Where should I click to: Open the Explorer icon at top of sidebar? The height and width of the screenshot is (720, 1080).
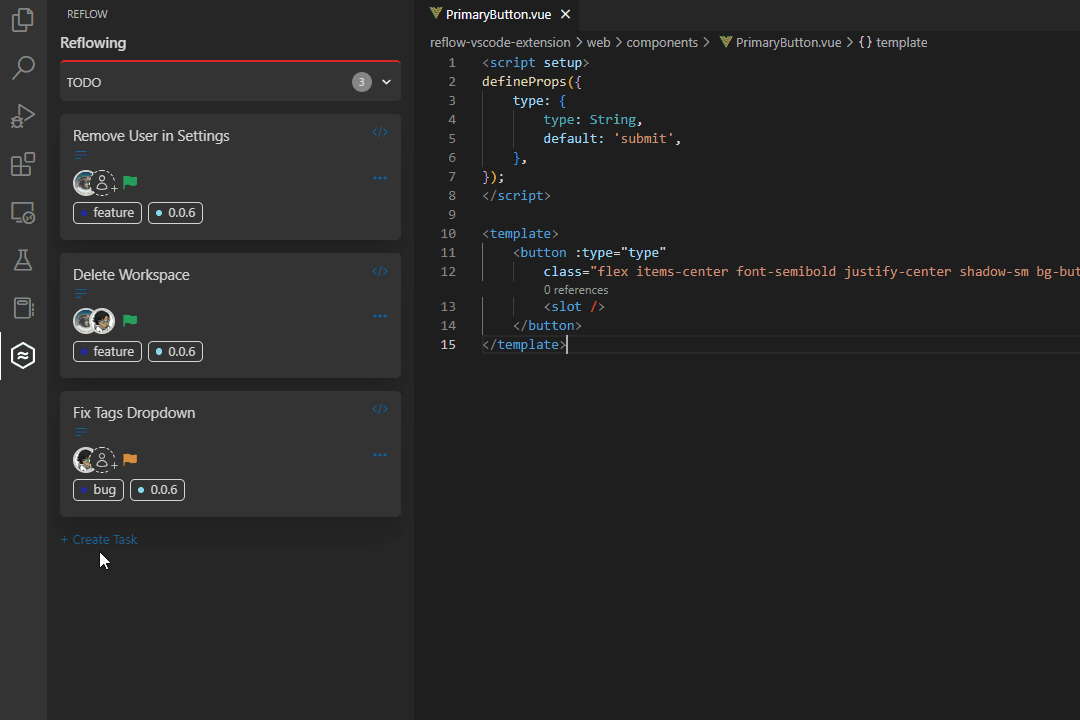[x=22, y=21]
